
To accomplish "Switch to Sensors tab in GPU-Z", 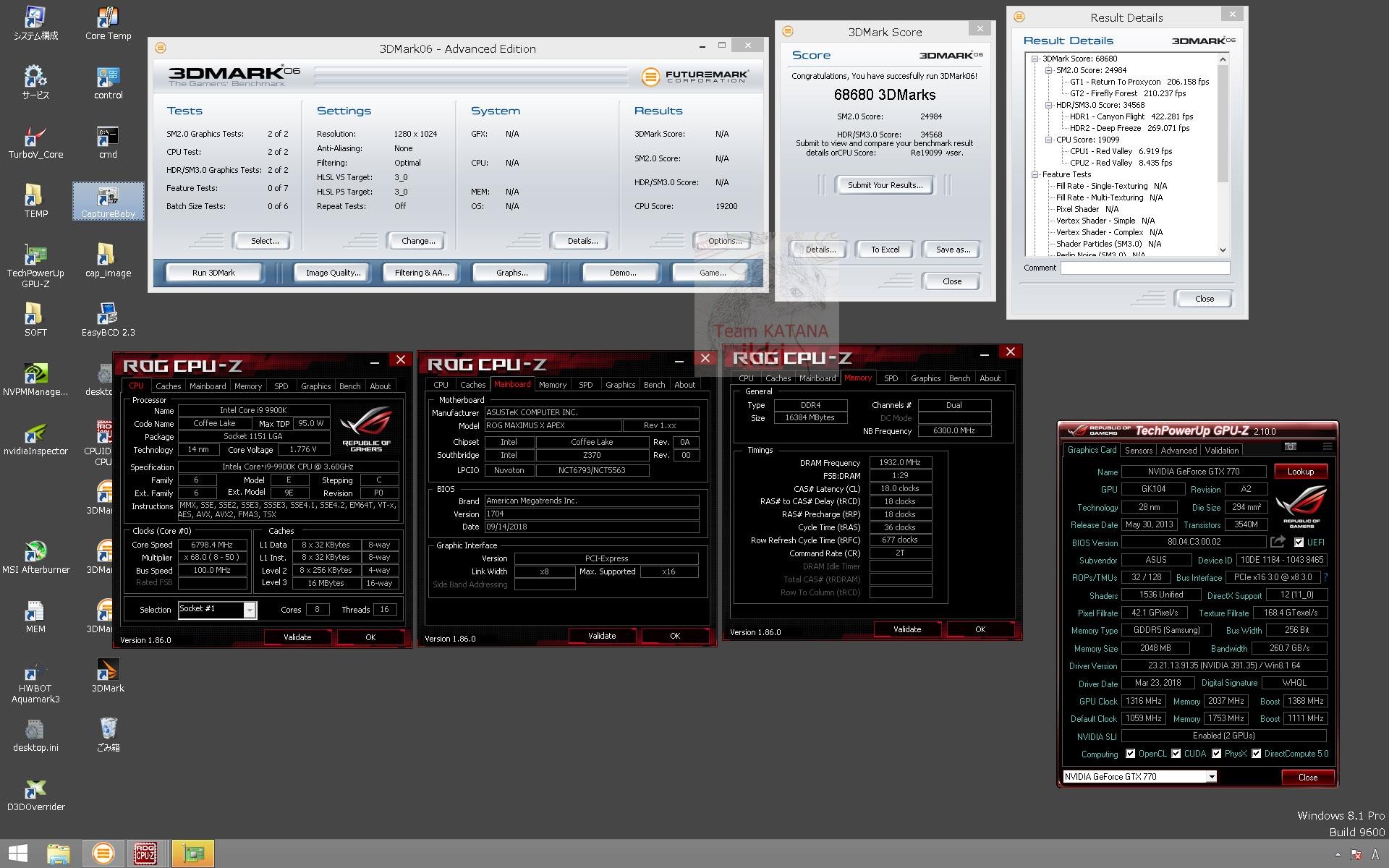I will pyautogui.click(x=1138, y=450).
